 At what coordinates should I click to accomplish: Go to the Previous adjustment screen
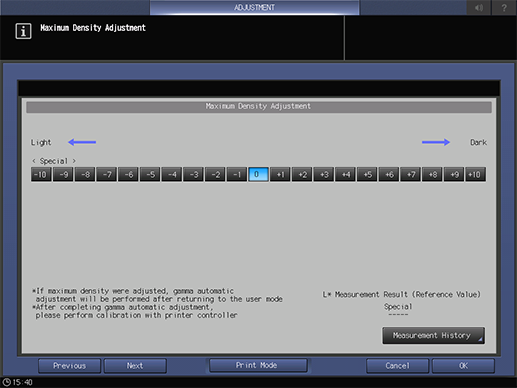(69, 366)
